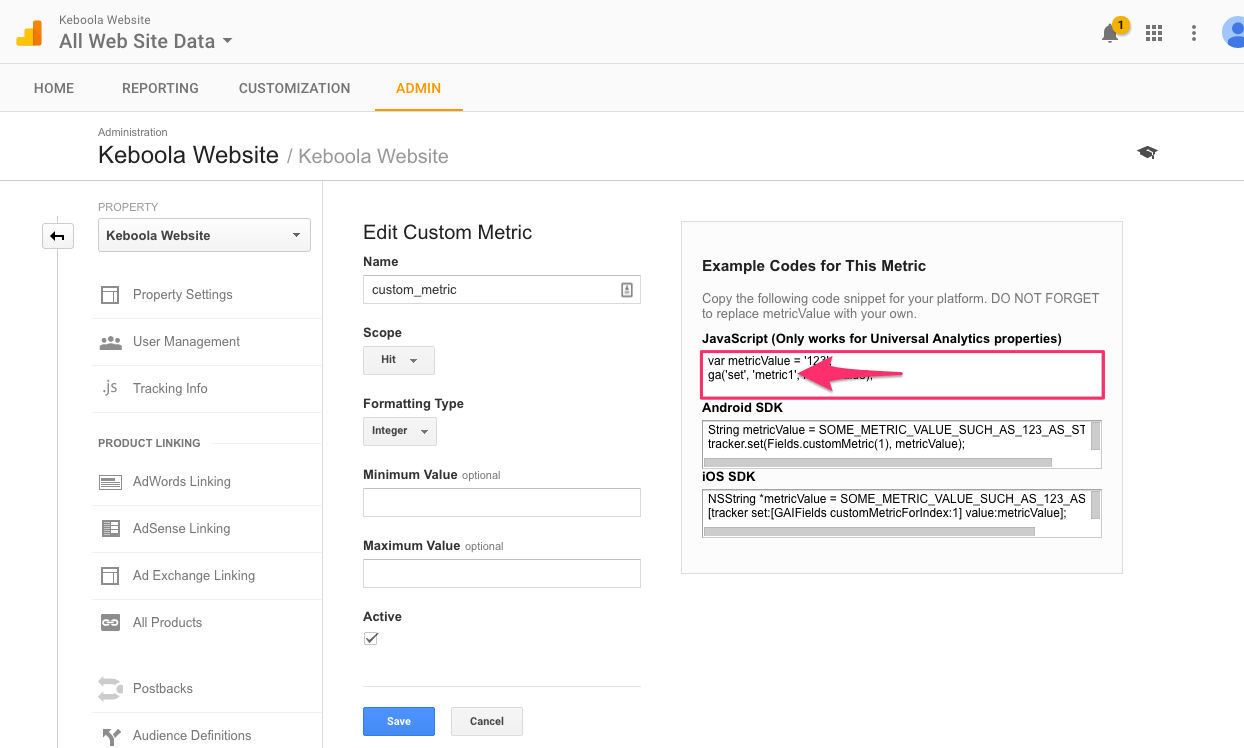Click the icon inside the Name field

[x=627, y=290]
